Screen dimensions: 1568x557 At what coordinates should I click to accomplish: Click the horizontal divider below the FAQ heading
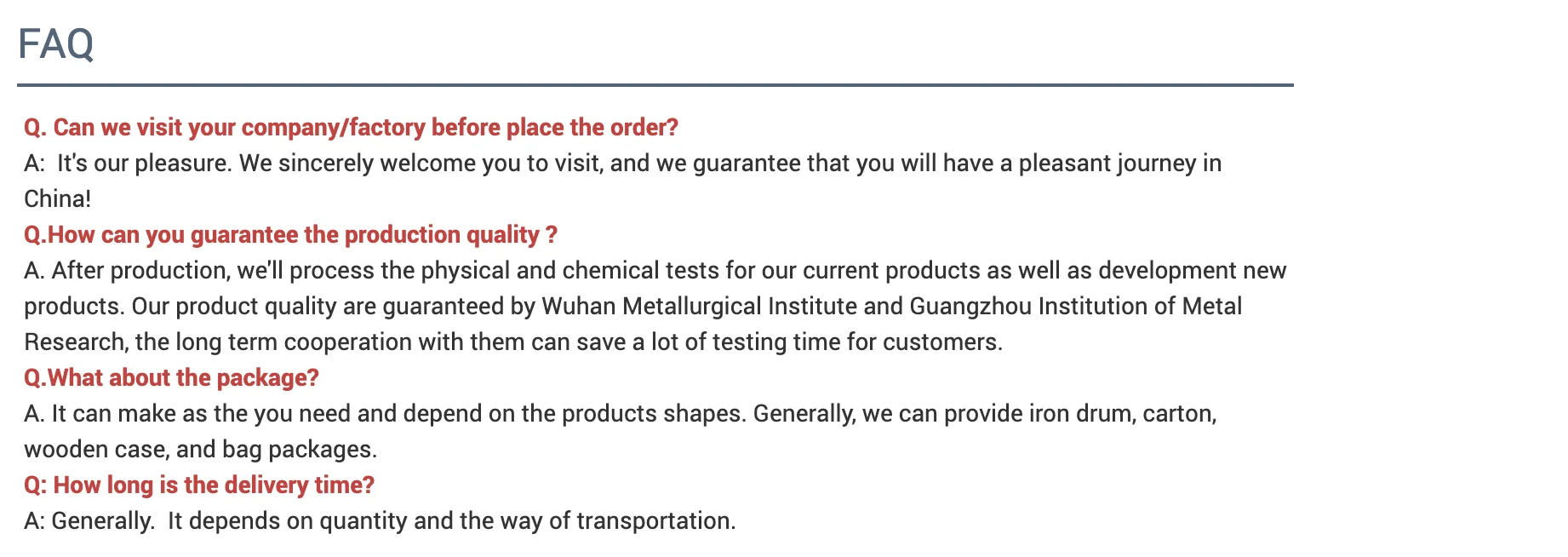(x=655, y=85)
